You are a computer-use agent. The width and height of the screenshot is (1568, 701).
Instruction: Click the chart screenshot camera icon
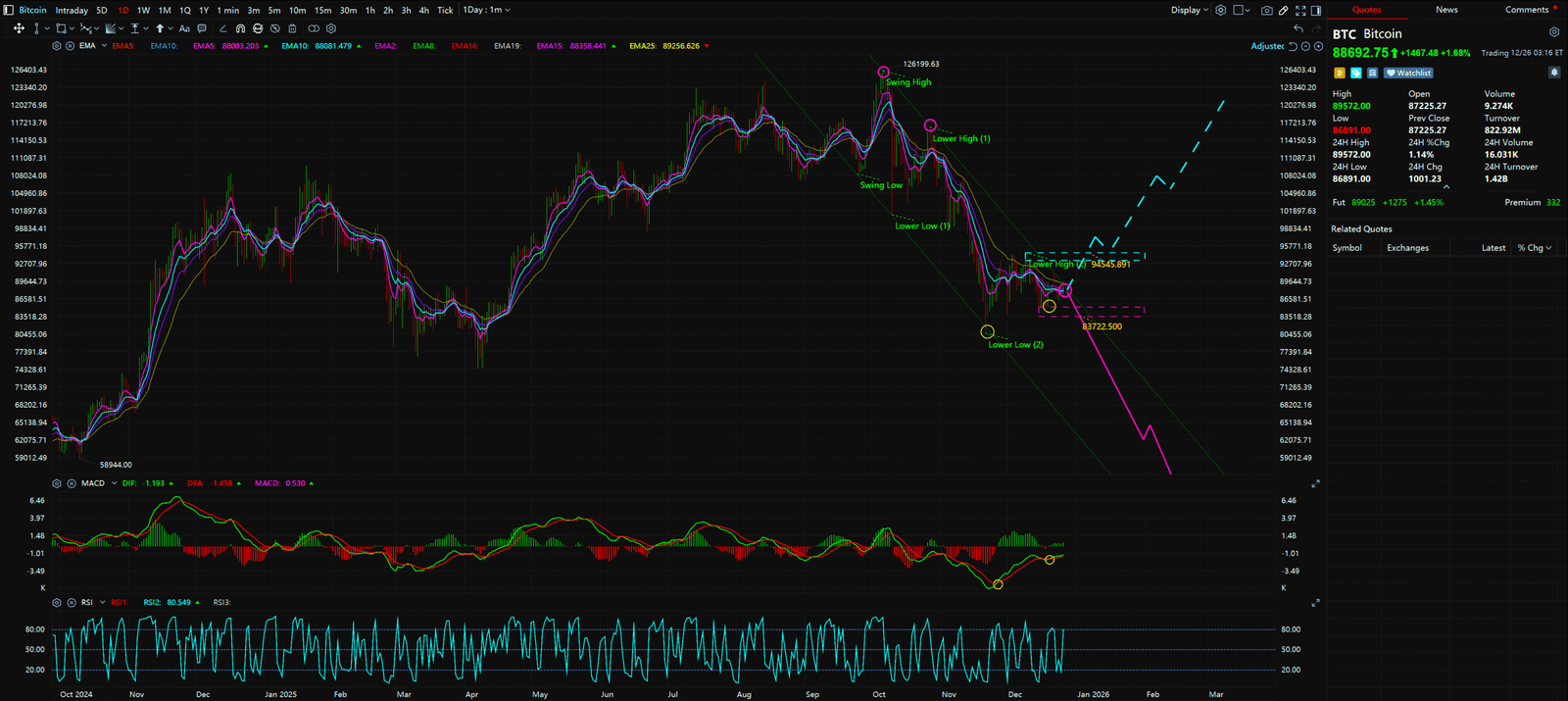(1266, 10)
